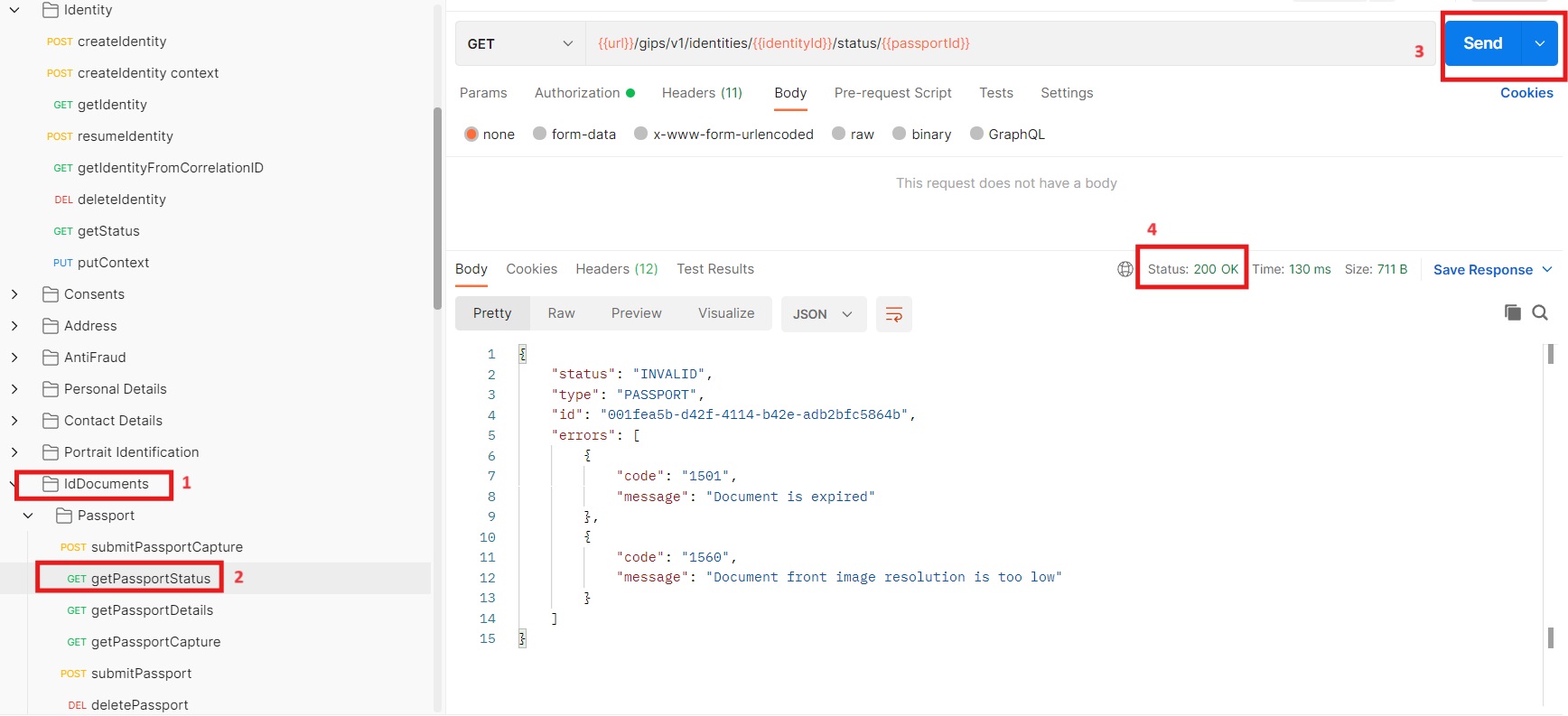Click Save Response

tap(1483, 270)
